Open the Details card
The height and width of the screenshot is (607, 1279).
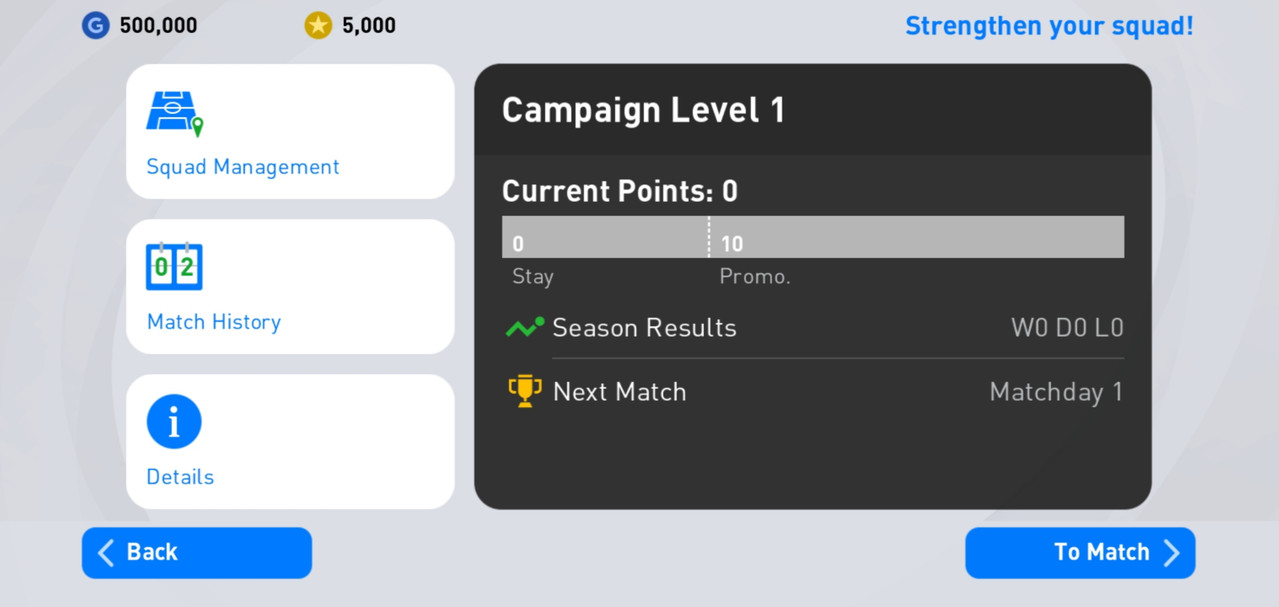290,441
